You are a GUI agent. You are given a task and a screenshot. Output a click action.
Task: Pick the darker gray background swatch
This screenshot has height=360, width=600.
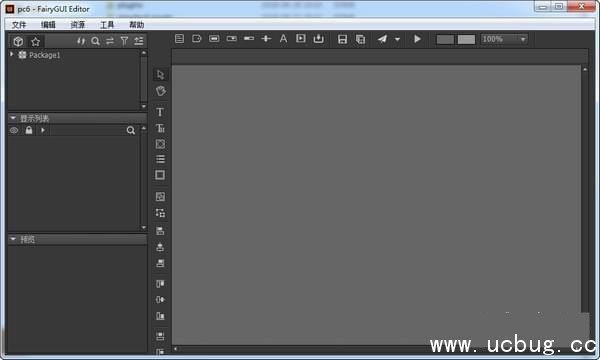tap(445, 39)
